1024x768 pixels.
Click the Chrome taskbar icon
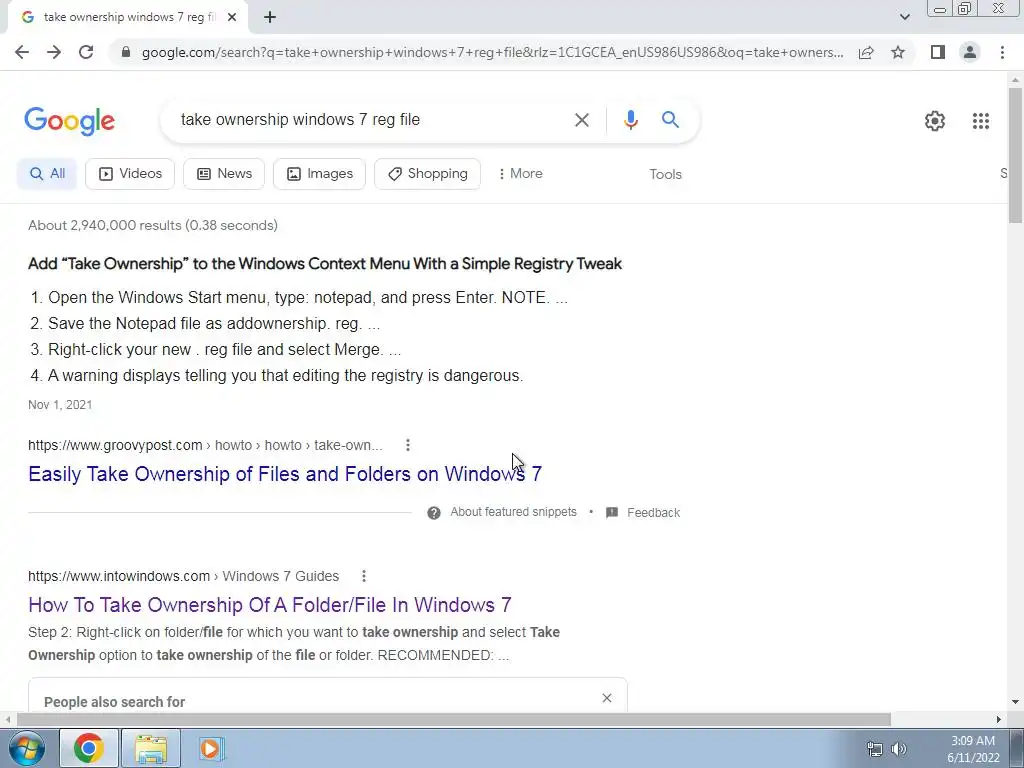pyautogui.click(x=89, y=748)
